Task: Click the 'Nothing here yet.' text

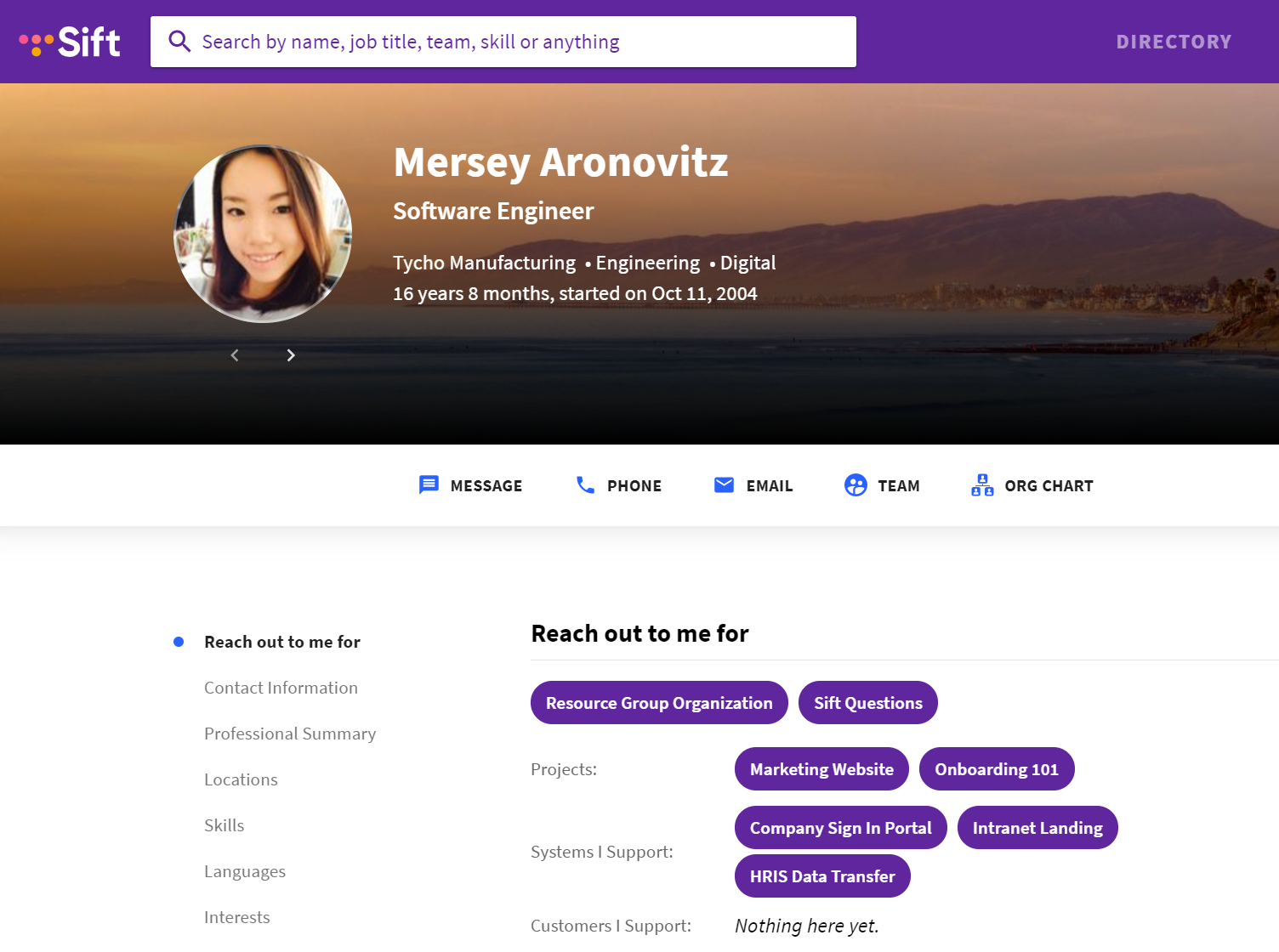Action: (x=807, y=926)
